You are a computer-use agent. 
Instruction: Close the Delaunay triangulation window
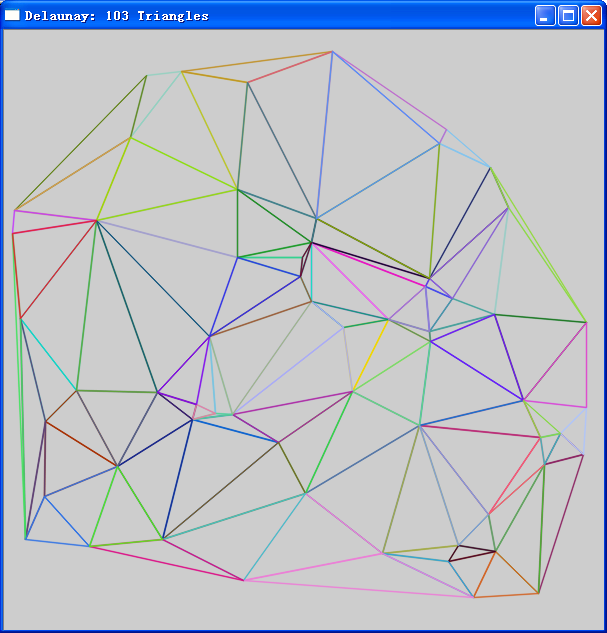[x=591, y=16]
